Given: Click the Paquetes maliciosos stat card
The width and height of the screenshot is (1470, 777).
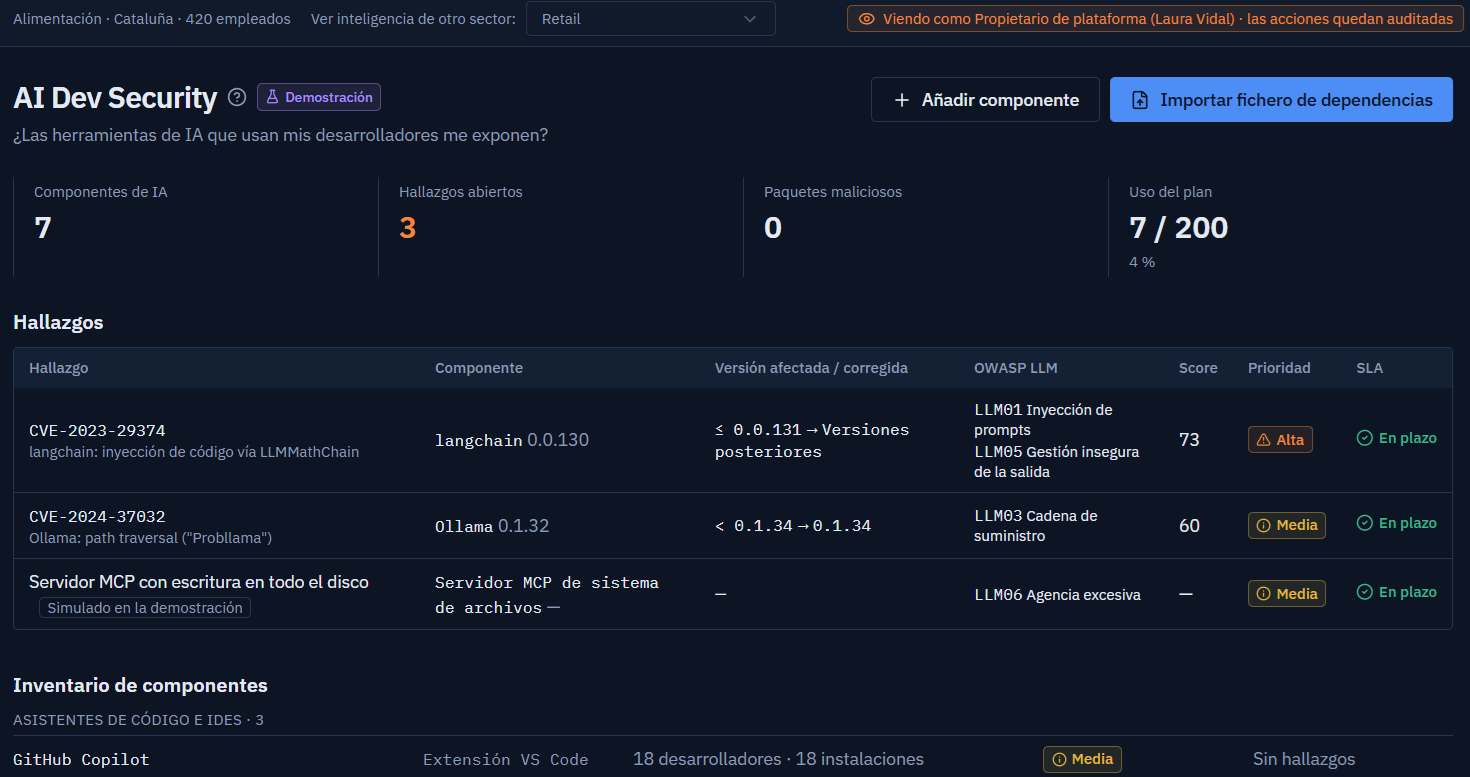Looking at the screenshot, I should (926, 227).
